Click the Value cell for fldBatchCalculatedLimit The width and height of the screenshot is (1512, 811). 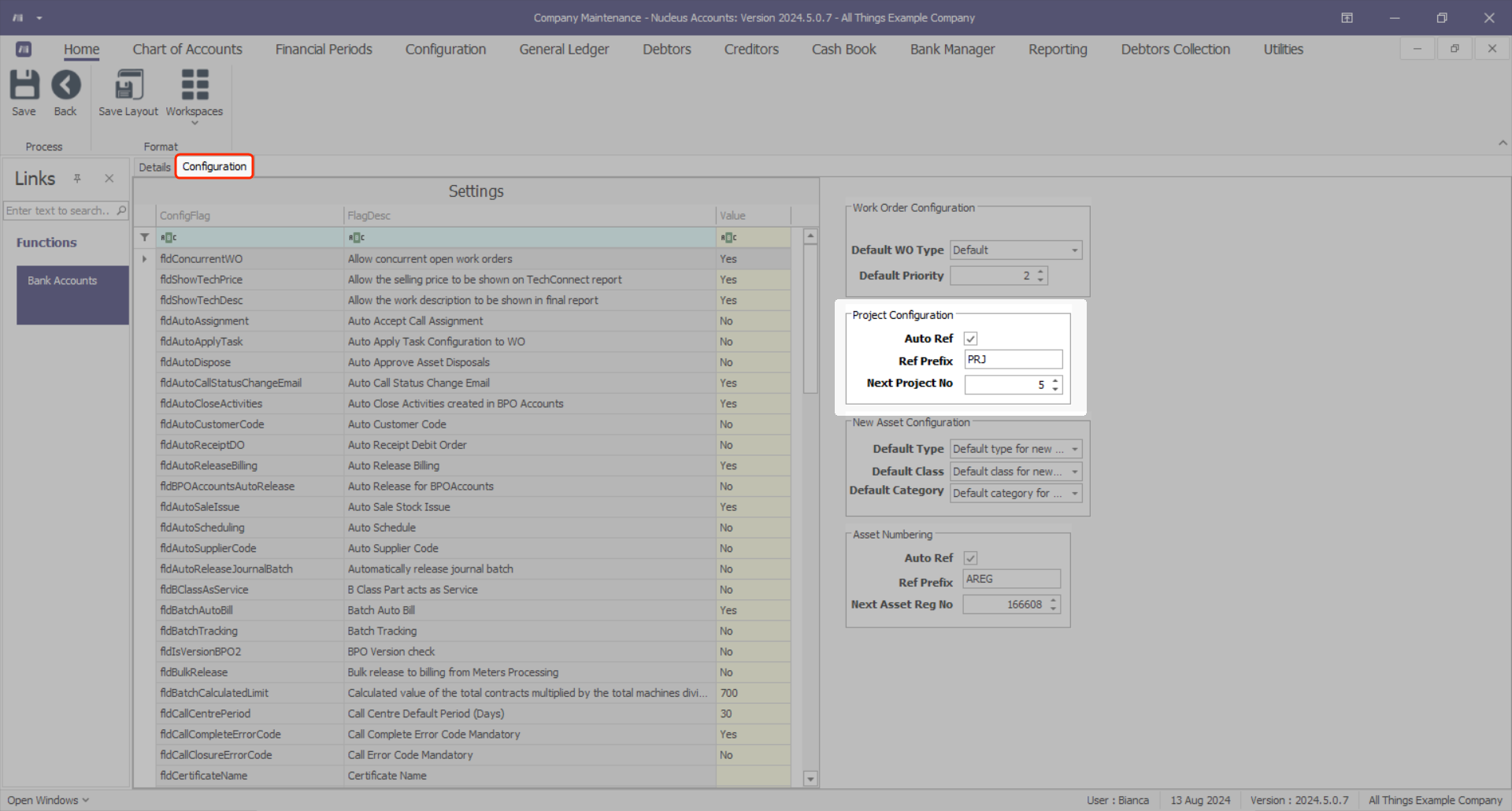point(754,693)
